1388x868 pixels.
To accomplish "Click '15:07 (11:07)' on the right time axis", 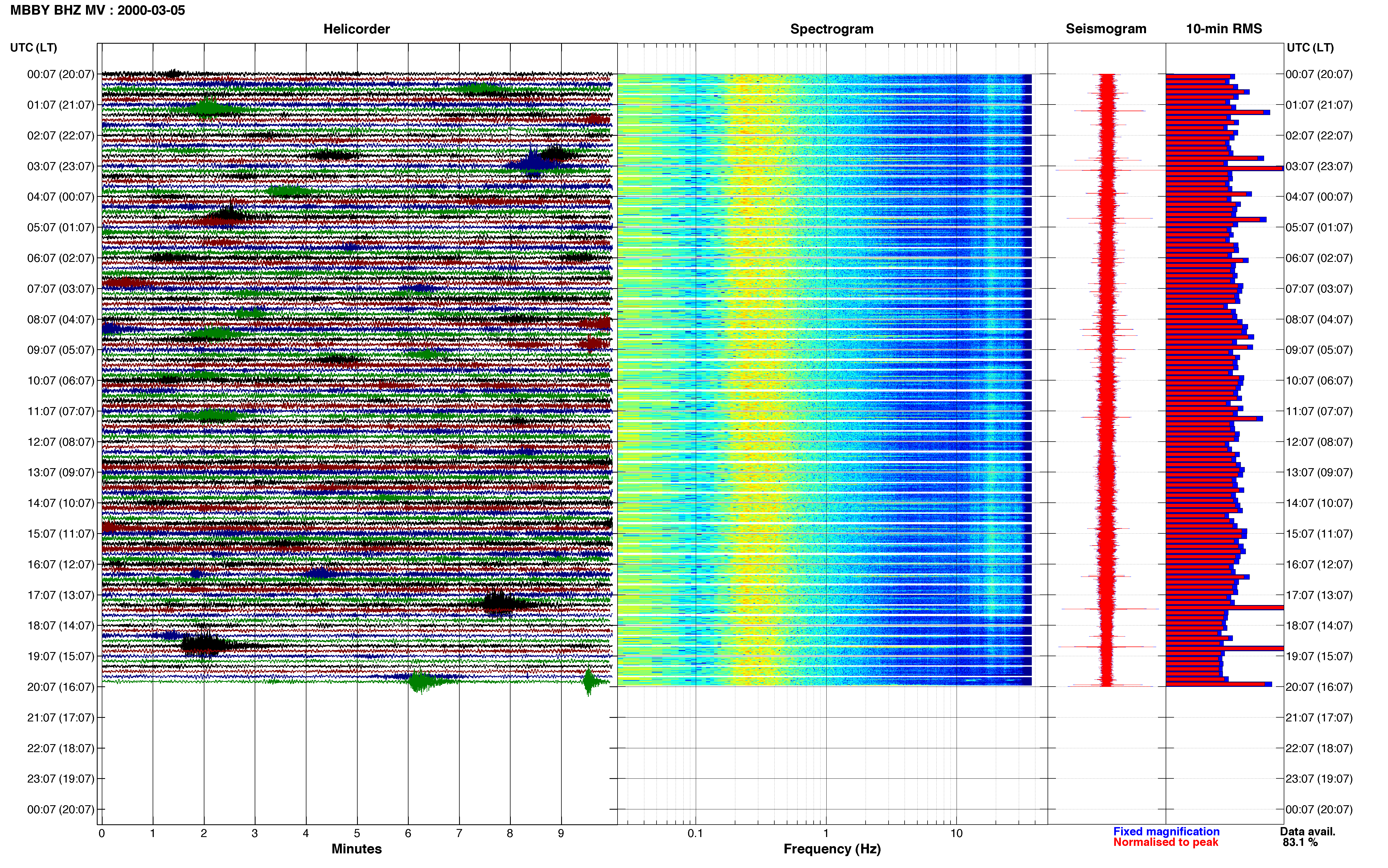I will [x=1319, y=534].
